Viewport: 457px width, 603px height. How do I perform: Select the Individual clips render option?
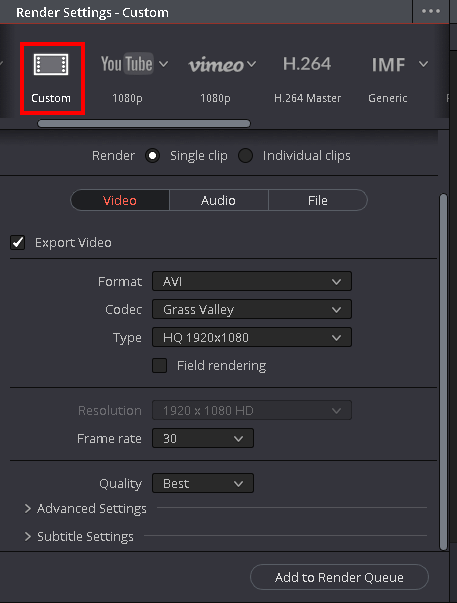[245, 156]
